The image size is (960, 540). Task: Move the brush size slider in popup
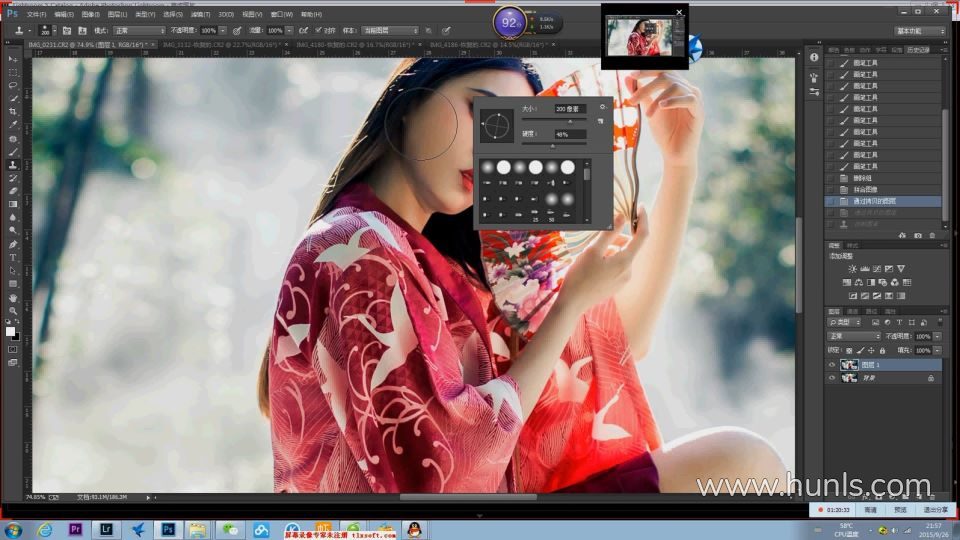point(571,121)
